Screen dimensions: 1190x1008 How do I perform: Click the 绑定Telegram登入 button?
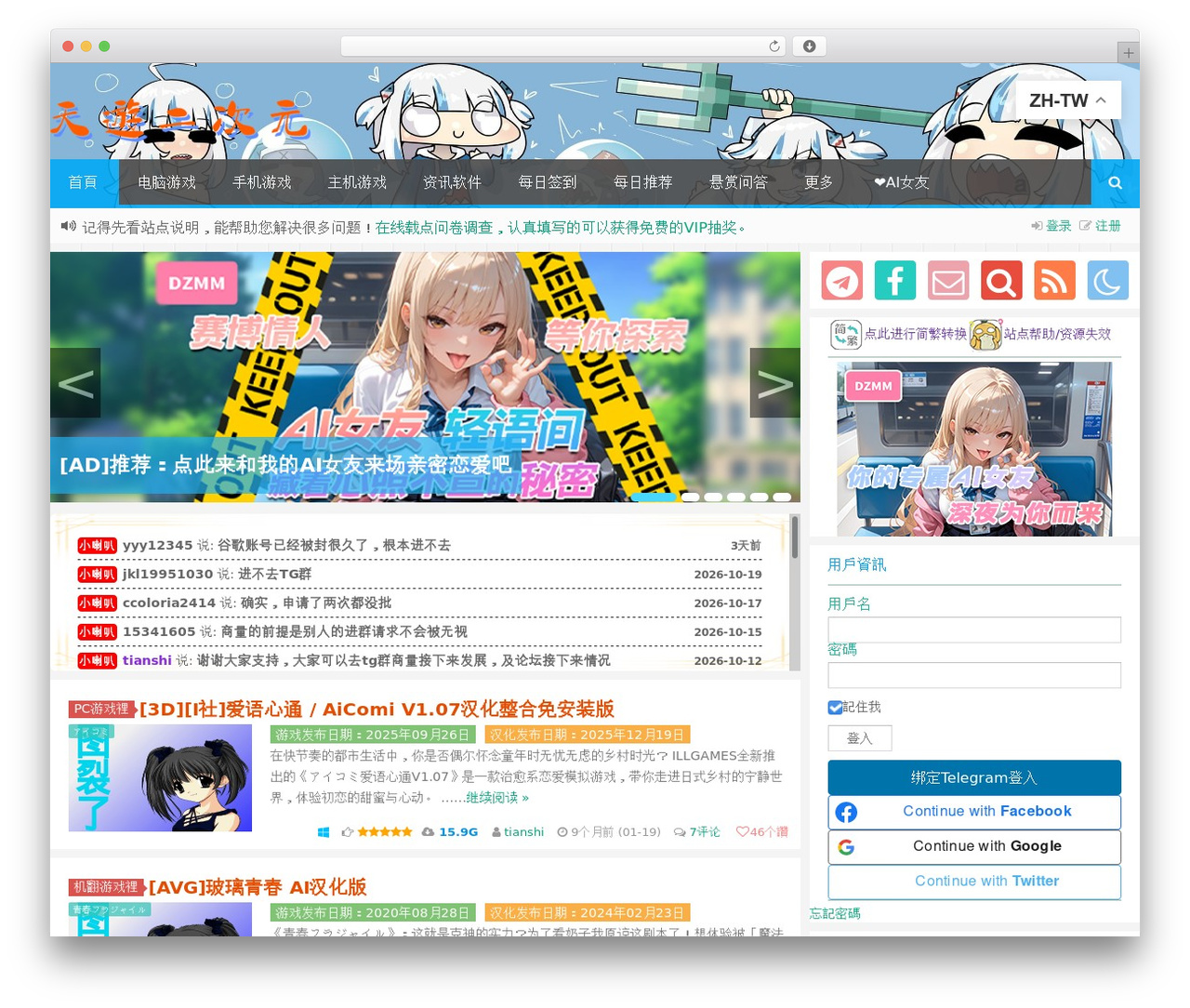coord(974,777)
